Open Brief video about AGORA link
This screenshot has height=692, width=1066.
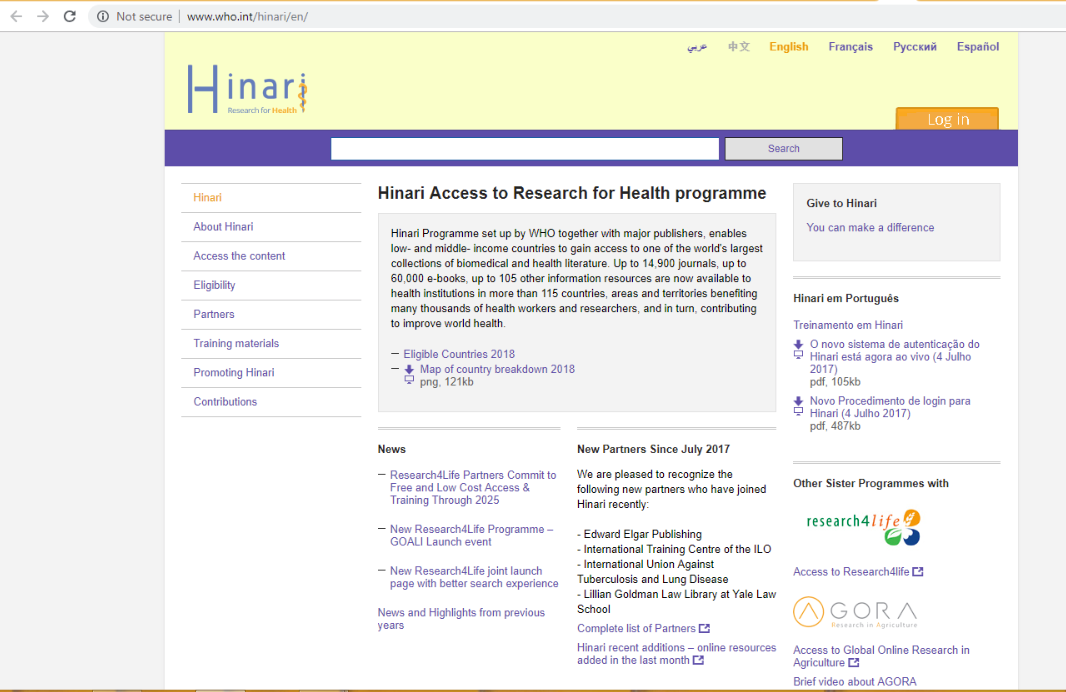(855, 682)
